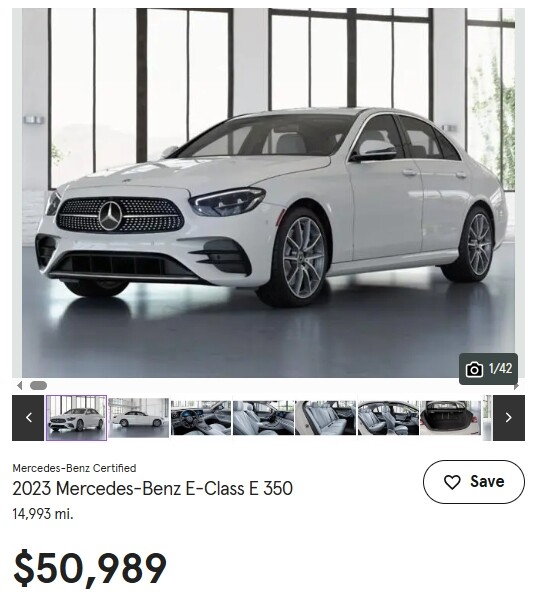Select the front seats thumbnail
Viewport: 540px width, 603px height.
[x=263, y=418]
